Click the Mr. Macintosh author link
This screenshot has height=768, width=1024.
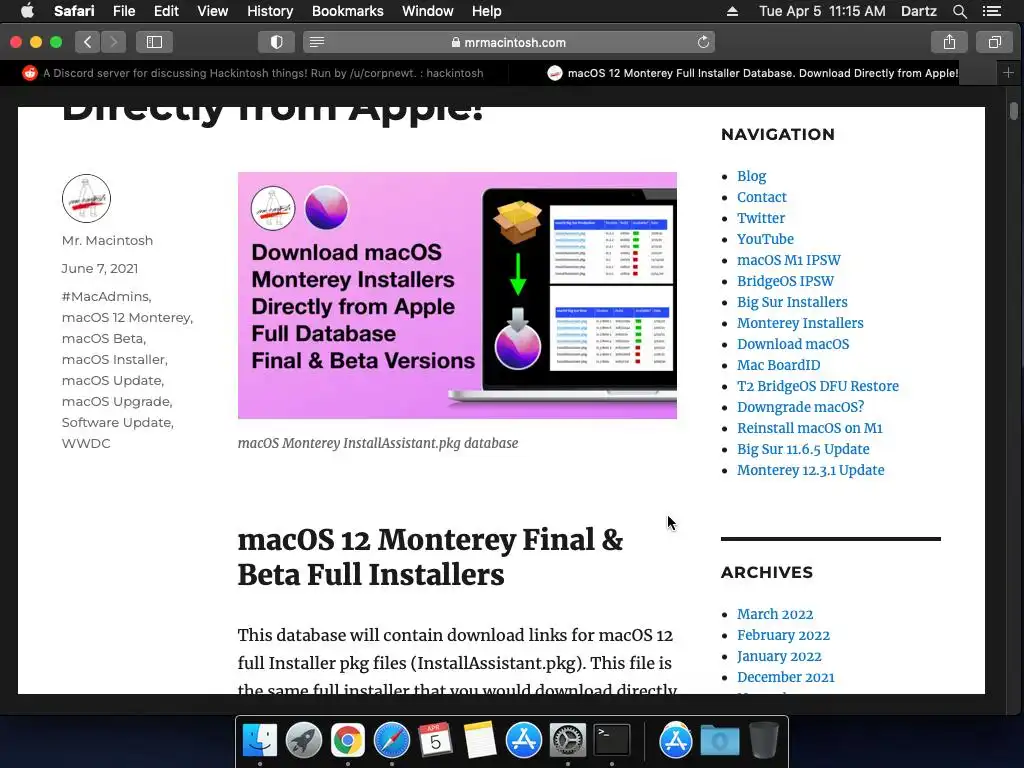107,240
